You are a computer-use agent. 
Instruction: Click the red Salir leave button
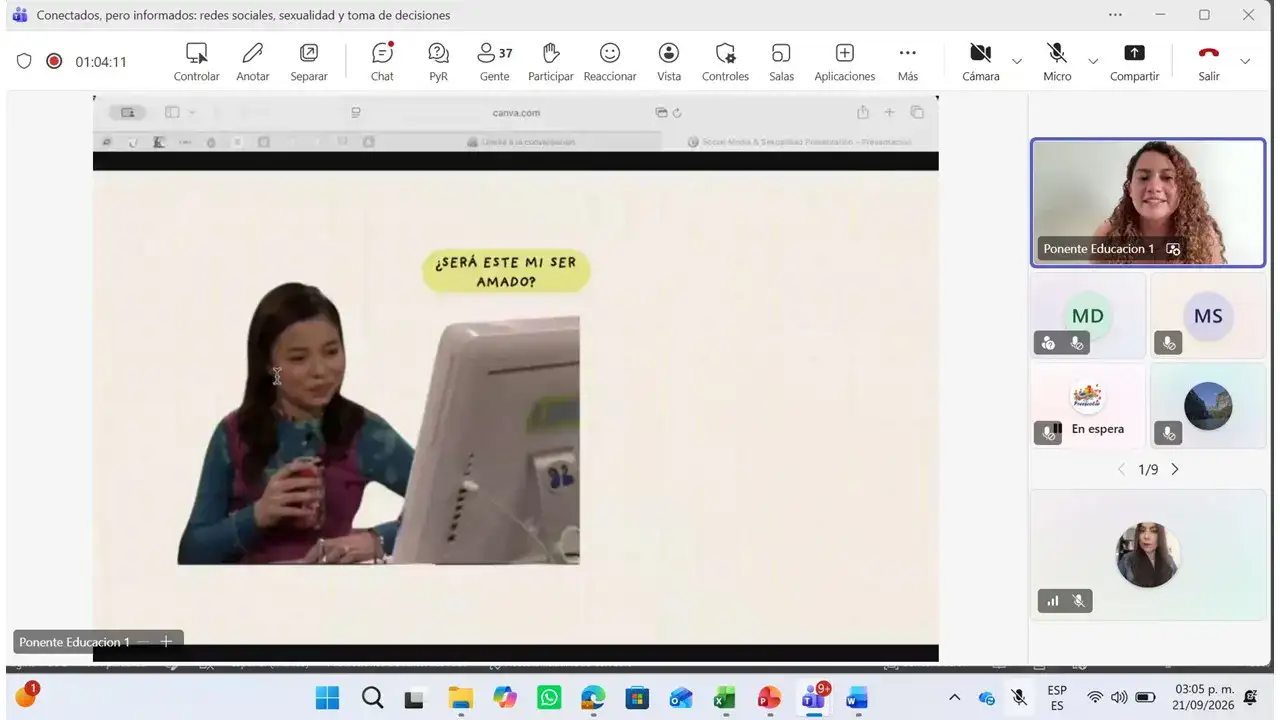(1209, 62)
